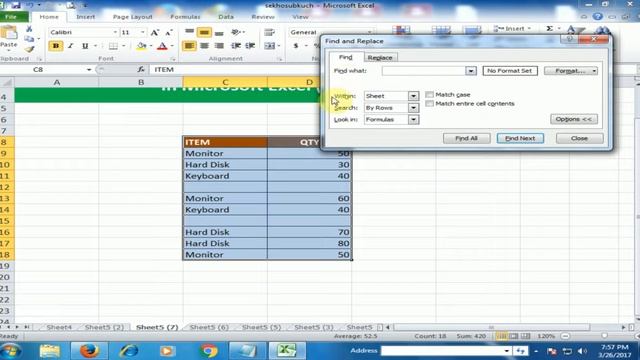This screenshot has height=360, width=640.
Task: Switch to the Replace tab
Action: pos(380,58)
